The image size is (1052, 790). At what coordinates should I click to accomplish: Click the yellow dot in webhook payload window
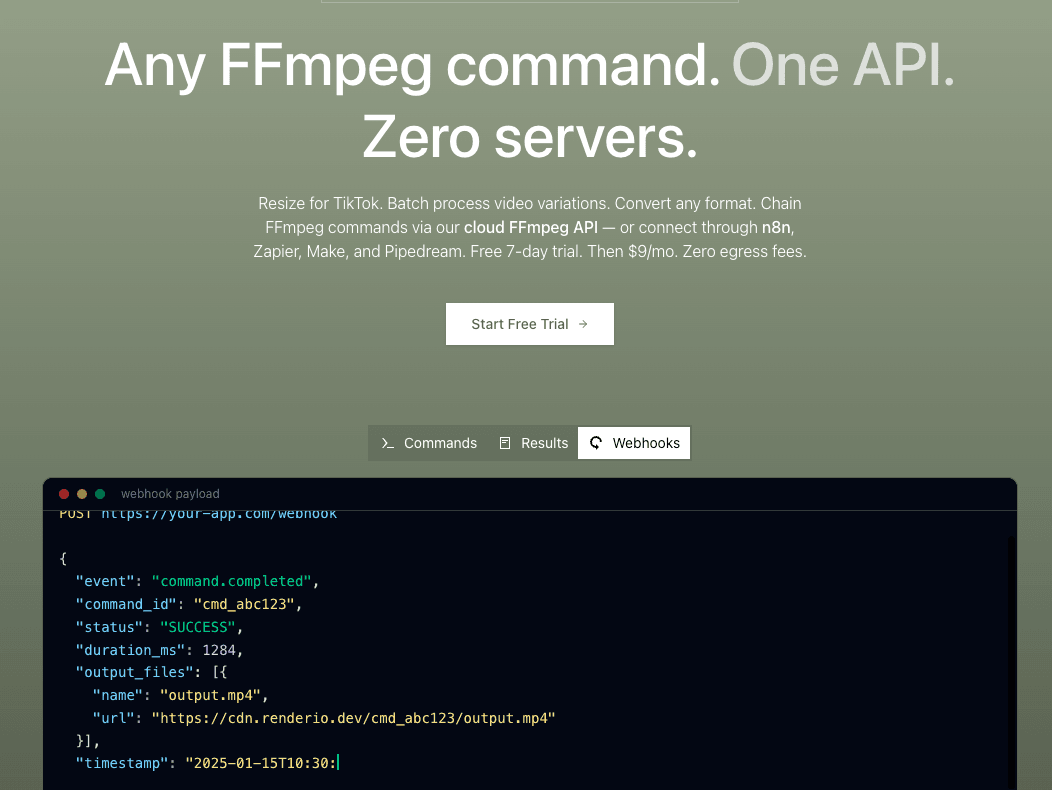pos(82,494)
